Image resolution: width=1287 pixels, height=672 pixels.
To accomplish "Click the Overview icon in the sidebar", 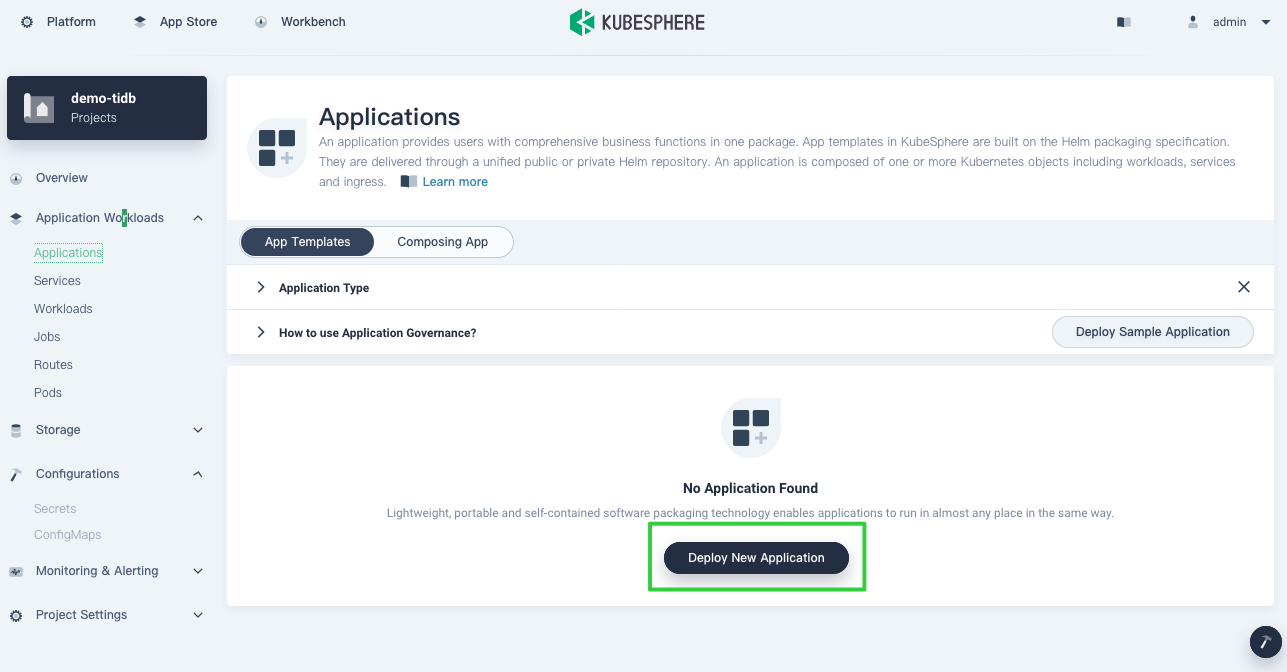I will click(15, 177).
